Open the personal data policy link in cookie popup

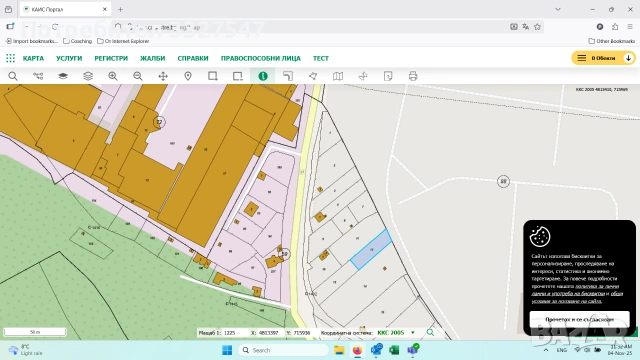coord(575,290)
